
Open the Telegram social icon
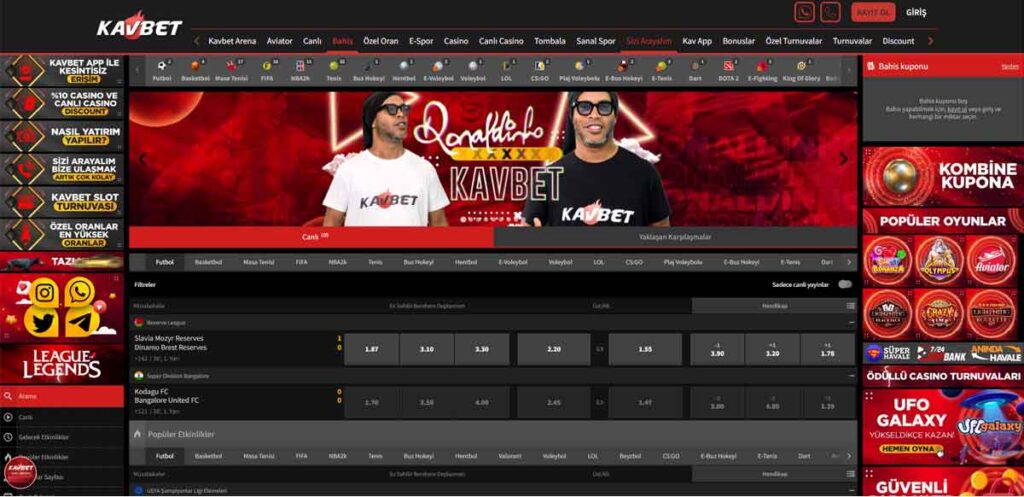click(x=82, y=321)
